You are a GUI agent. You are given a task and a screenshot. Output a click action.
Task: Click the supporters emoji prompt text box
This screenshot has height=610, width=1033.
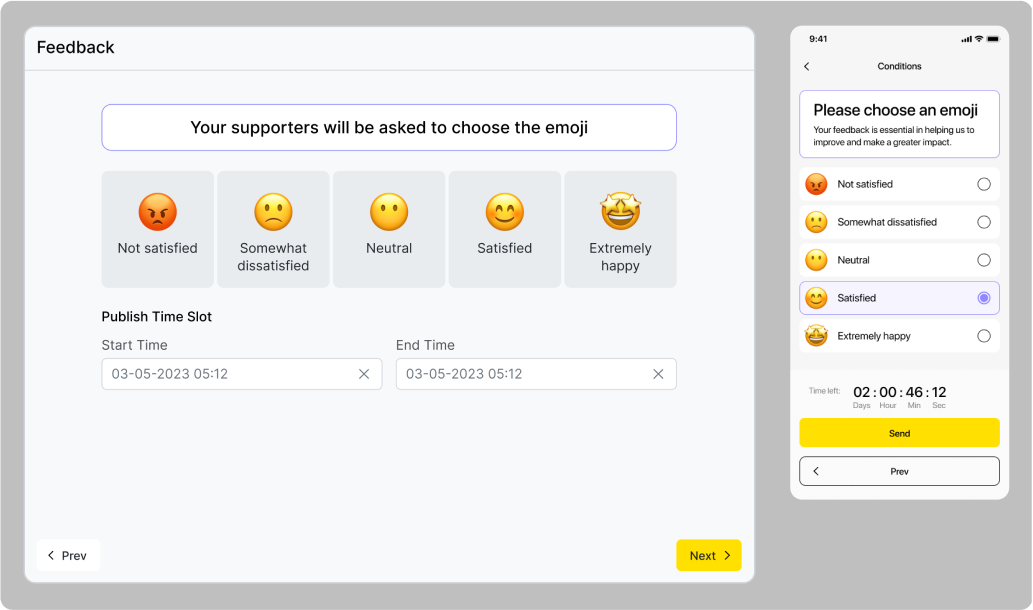click(x=389, y=128)
